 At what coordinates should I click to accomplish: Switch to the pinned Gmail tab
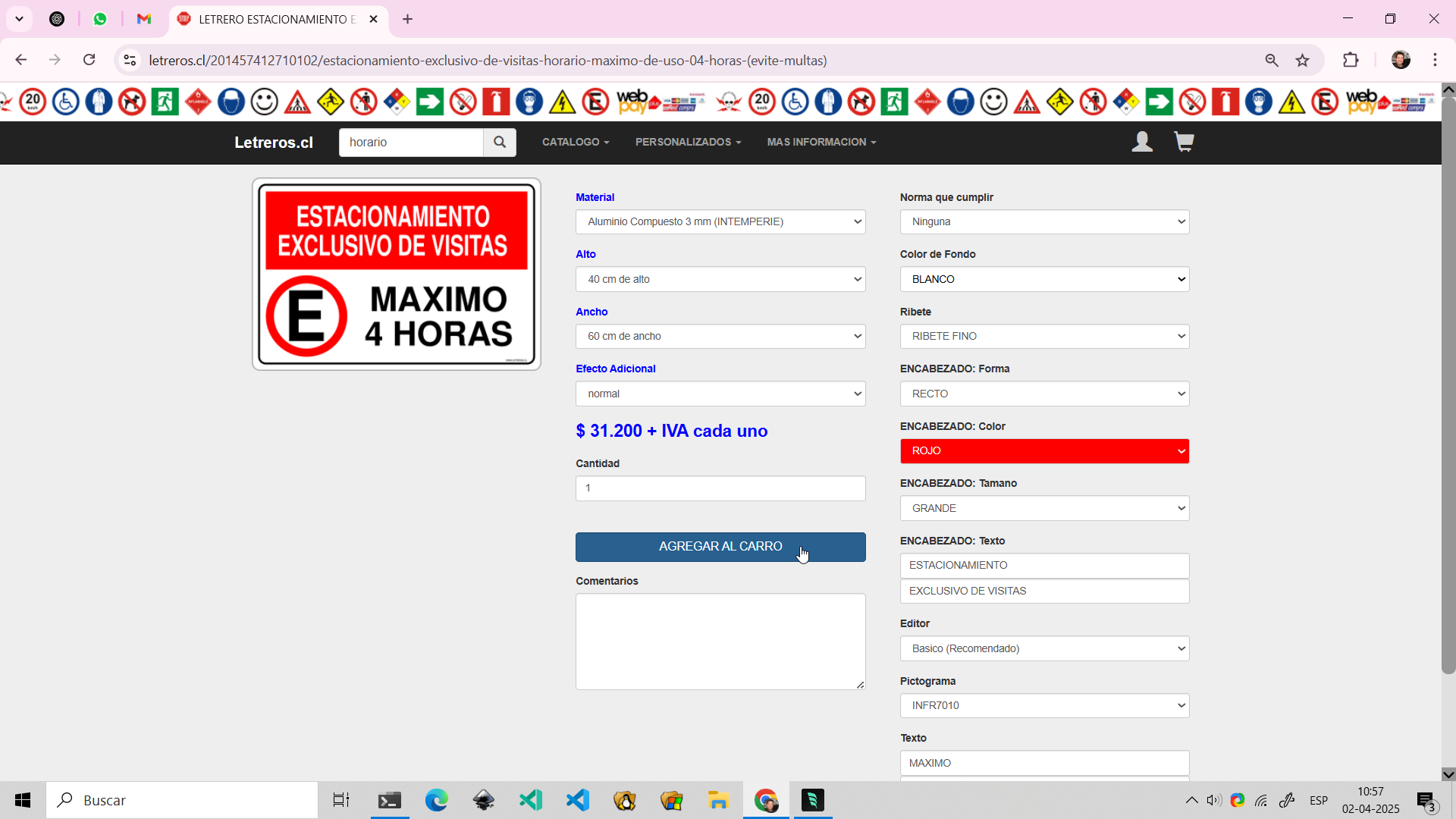pos(144,19)
